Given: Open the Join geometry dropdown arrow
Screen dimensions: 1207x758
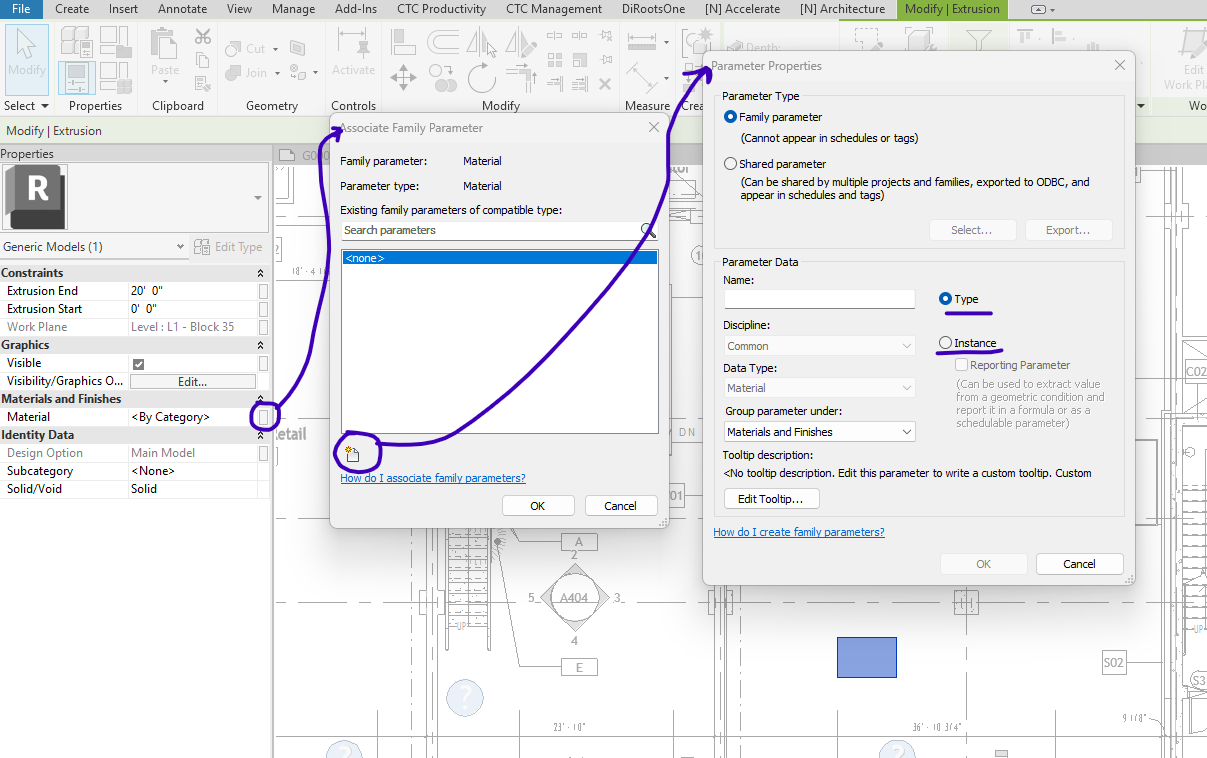Looking at the screenshot, I should pos(277,73).
